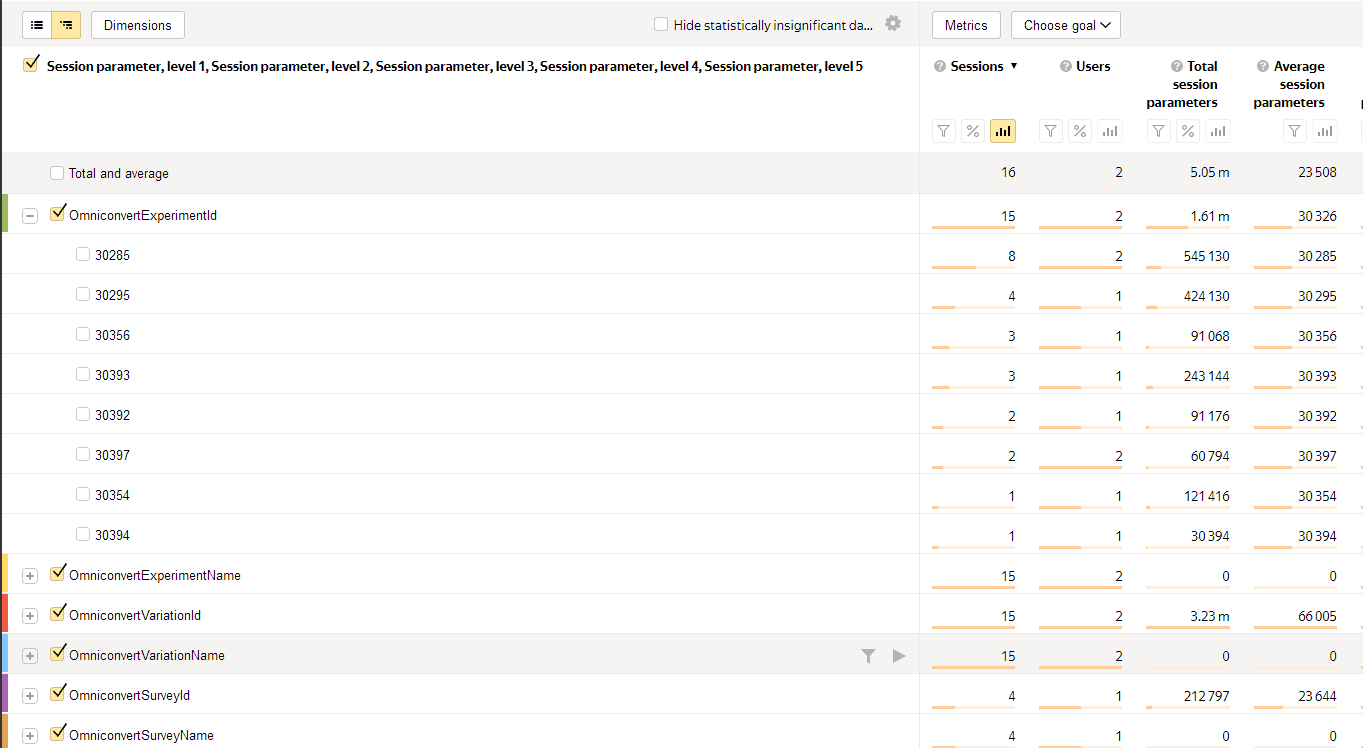Check the 30356 row checkbox

[x=83, y=334]
